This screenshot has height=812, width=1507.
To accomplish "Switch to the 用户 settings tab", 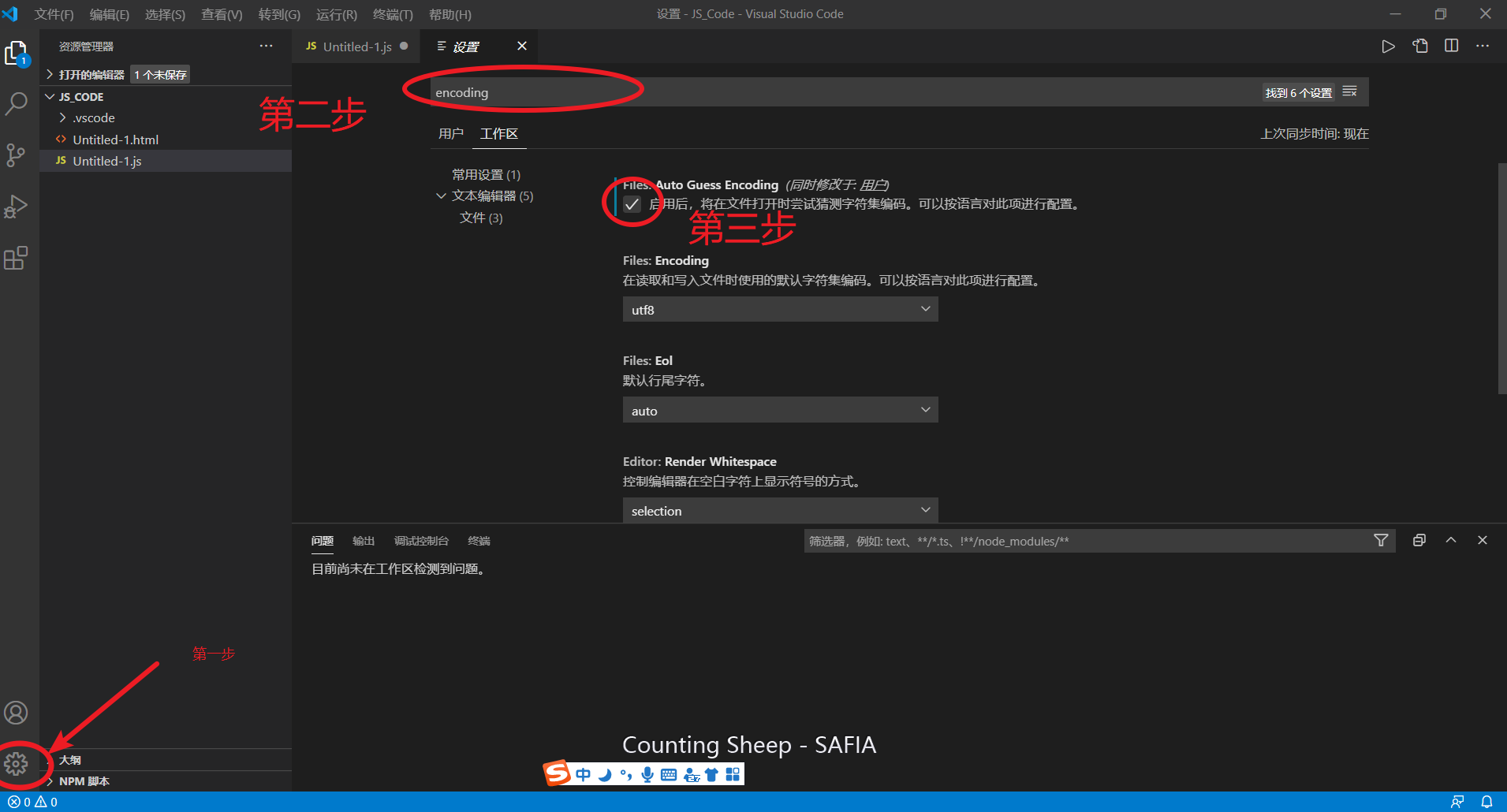I will pyautogui.click(x=450, y=133).
